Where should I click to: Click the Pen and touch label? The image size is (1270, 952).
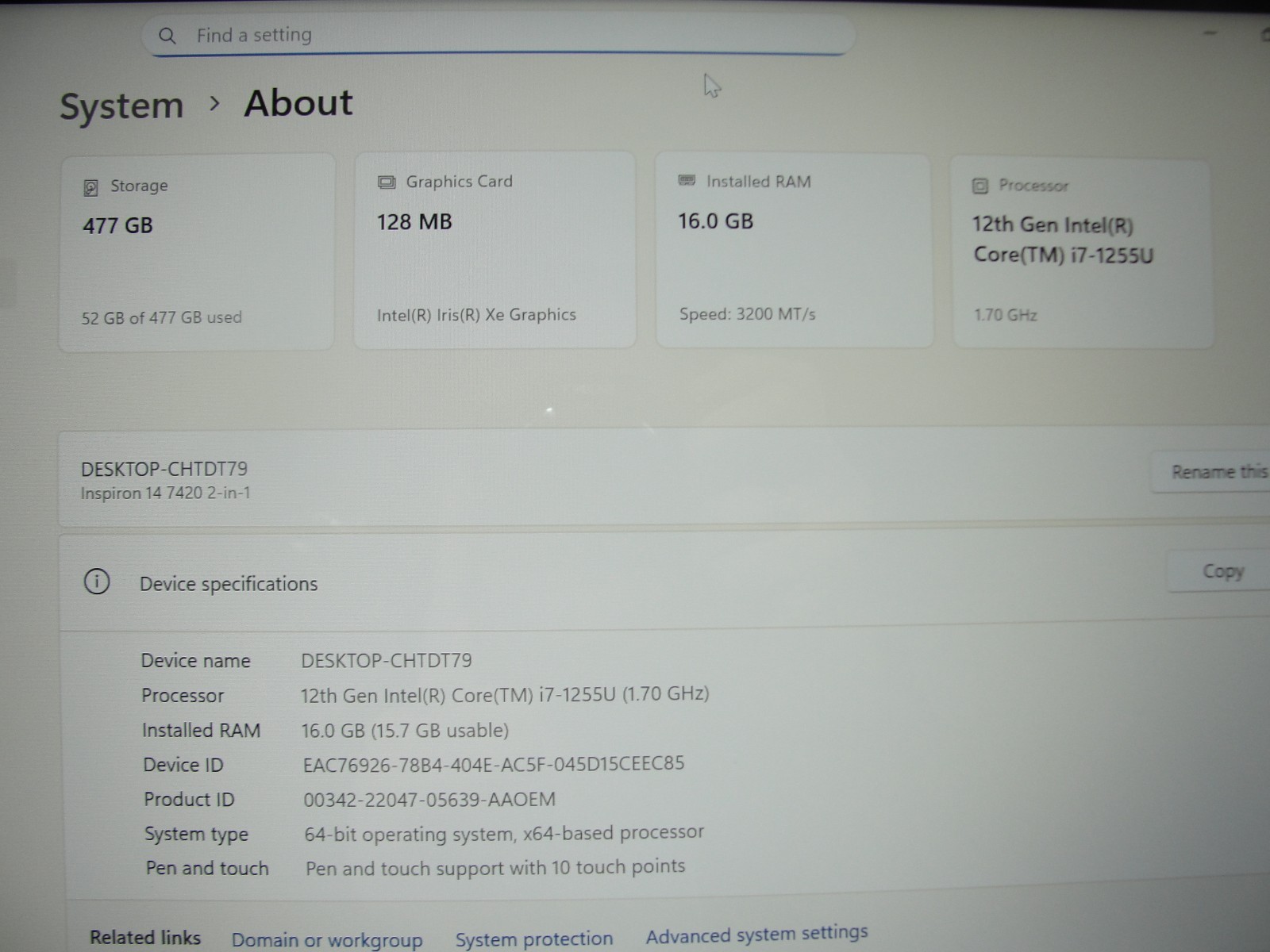[x=207, y=869]
